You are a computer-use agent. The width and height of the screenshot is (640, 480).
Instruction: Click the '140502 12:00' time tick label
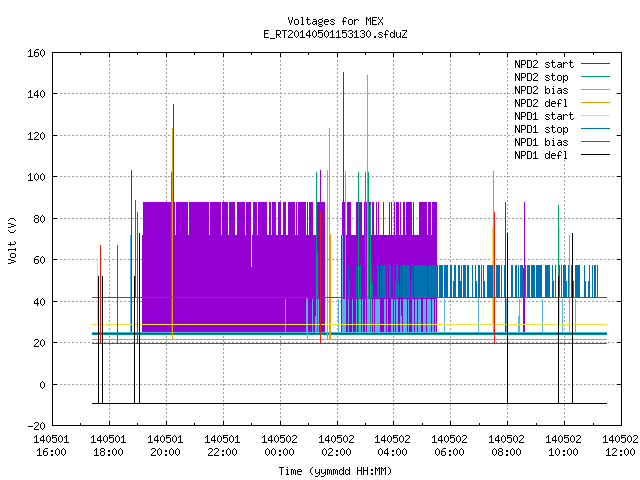pyautogui.click(x=620, y=446)
